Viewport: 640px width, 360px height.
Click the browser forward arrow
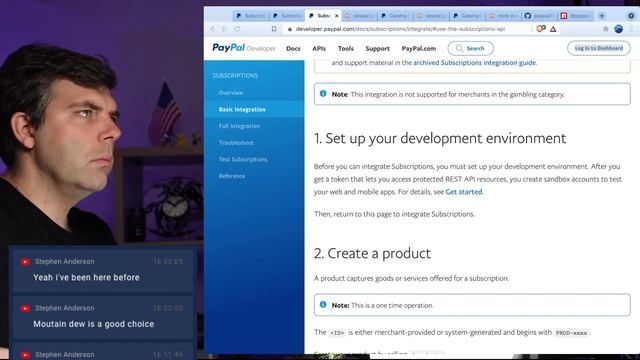click(224, 29)
